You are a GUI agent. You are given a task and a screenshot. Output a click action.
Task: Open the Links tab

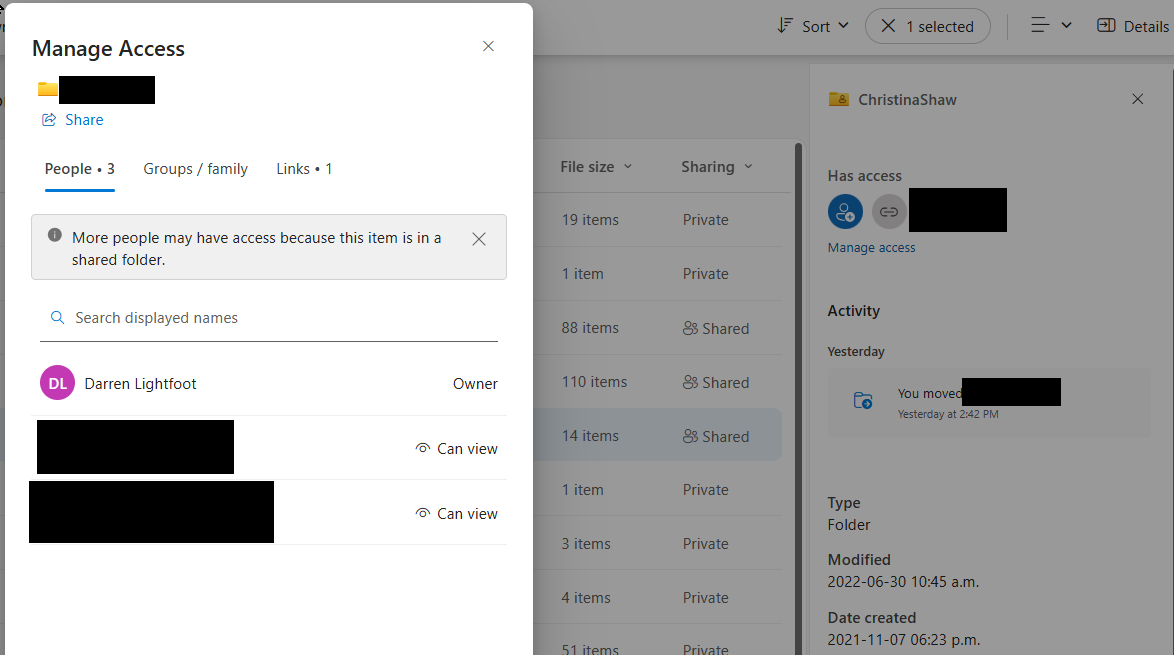[x=304, y=169]
